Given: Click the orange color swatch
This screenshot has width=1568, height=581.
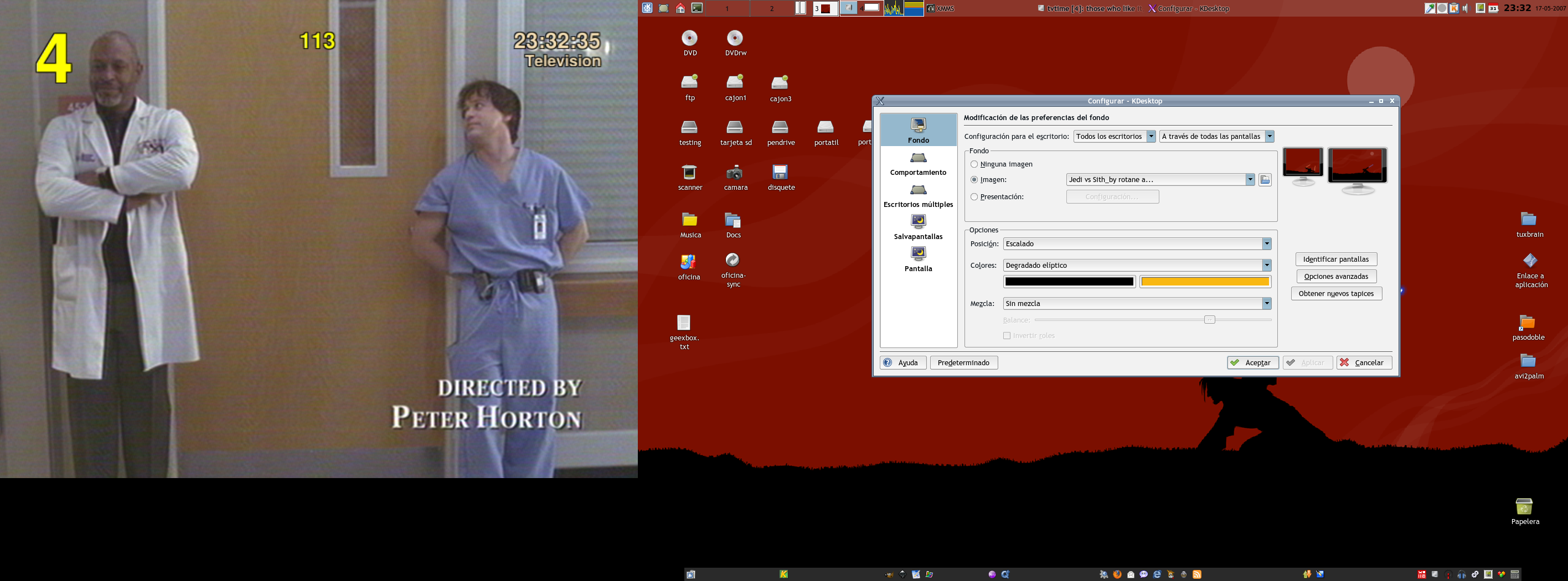Looking at the screenshot, I should [1205, 282].
